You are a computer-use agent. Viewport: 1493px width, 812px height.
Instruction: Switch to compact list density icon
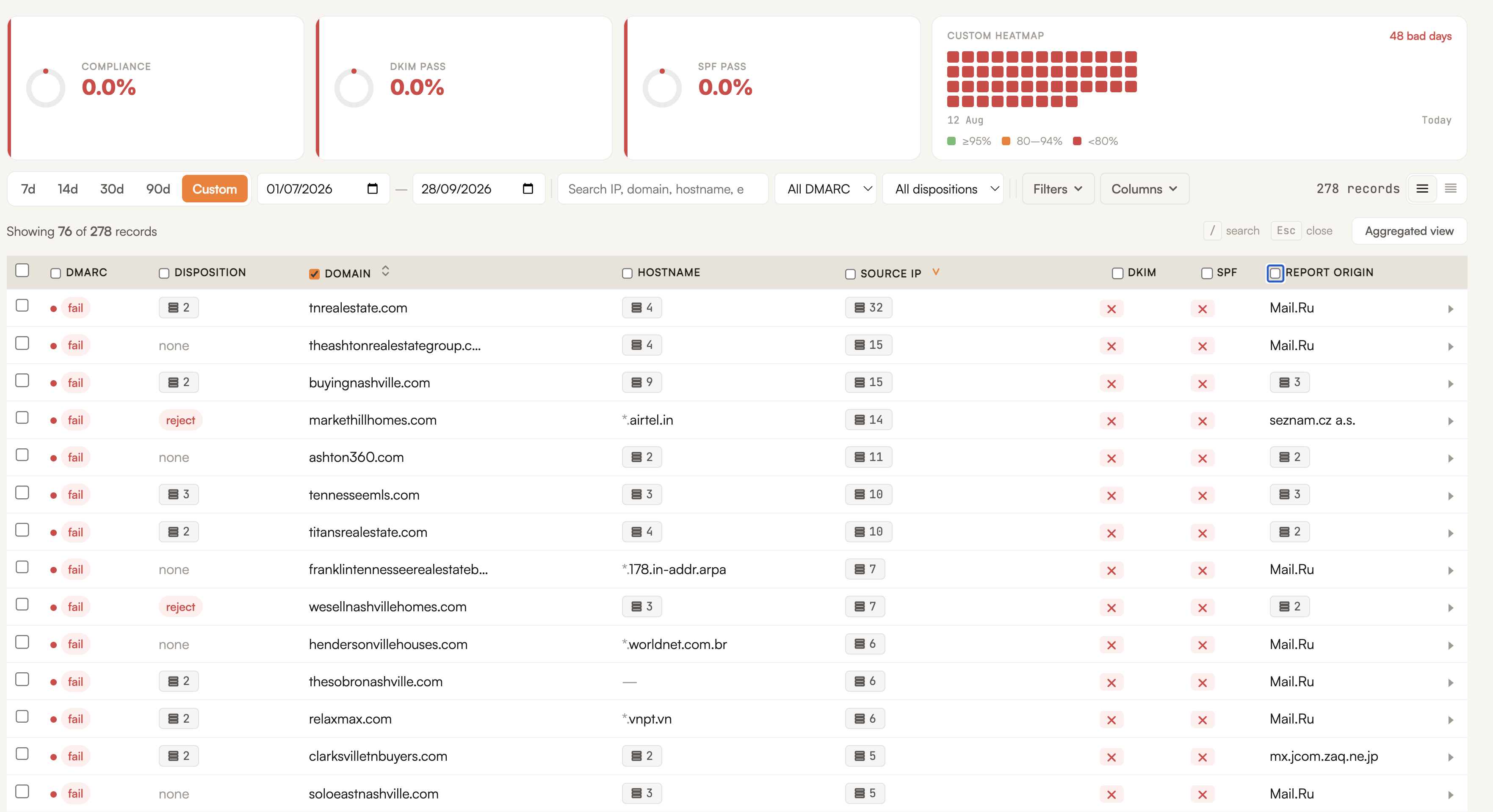tap(1451, 189)
